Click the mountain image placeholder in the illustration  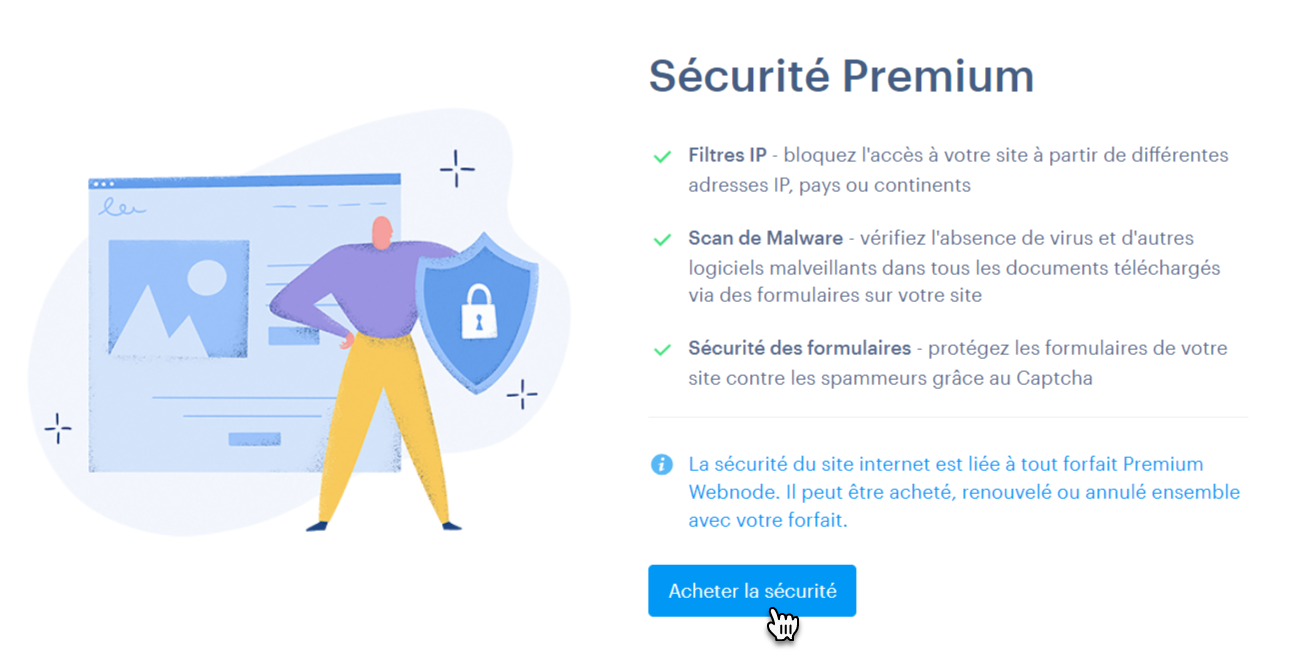(178, 297)
